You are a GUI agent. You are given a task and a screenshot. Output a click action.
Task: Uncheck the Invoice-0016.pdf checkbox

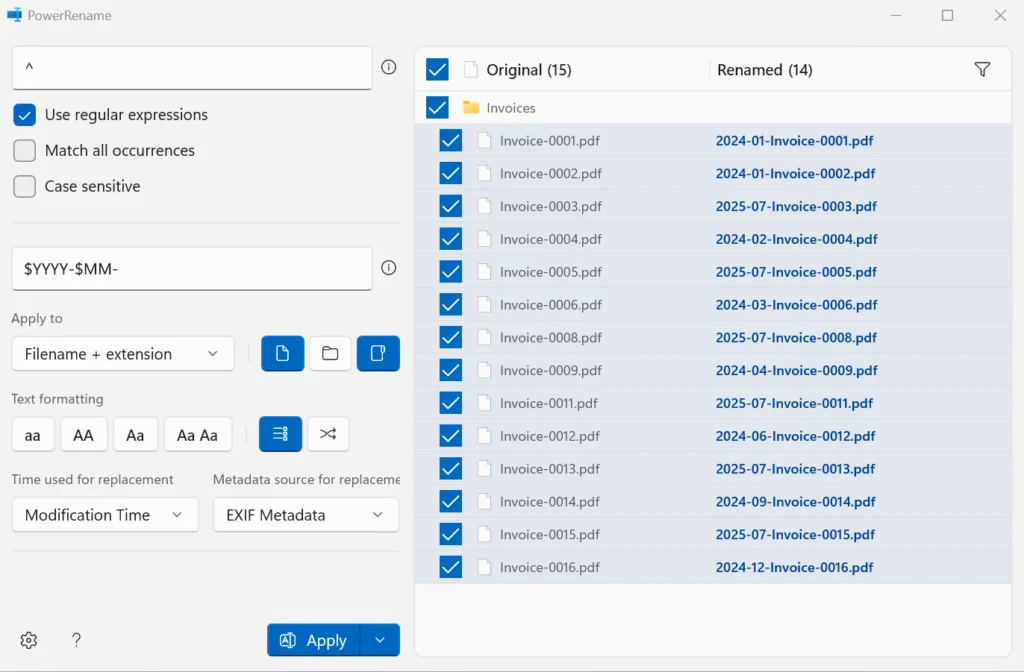click(x=451, y=567)
